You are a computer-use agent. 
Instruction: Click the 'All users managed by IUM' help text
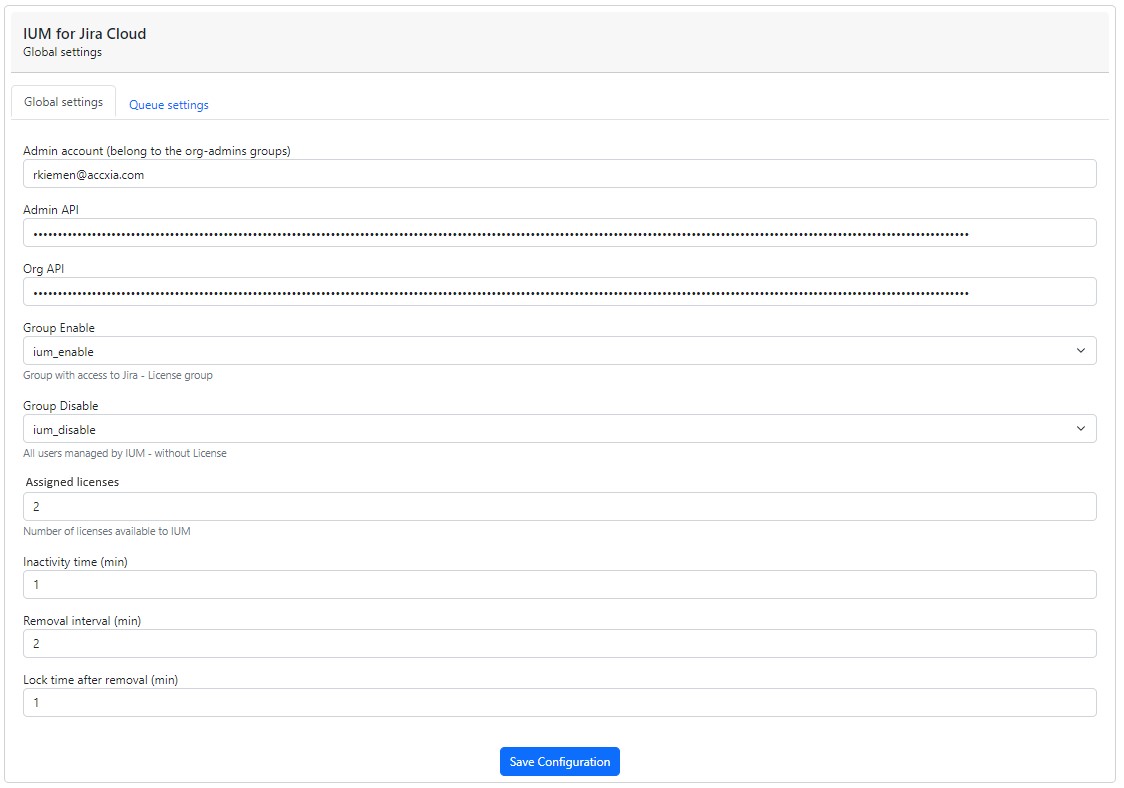[125, 453]
